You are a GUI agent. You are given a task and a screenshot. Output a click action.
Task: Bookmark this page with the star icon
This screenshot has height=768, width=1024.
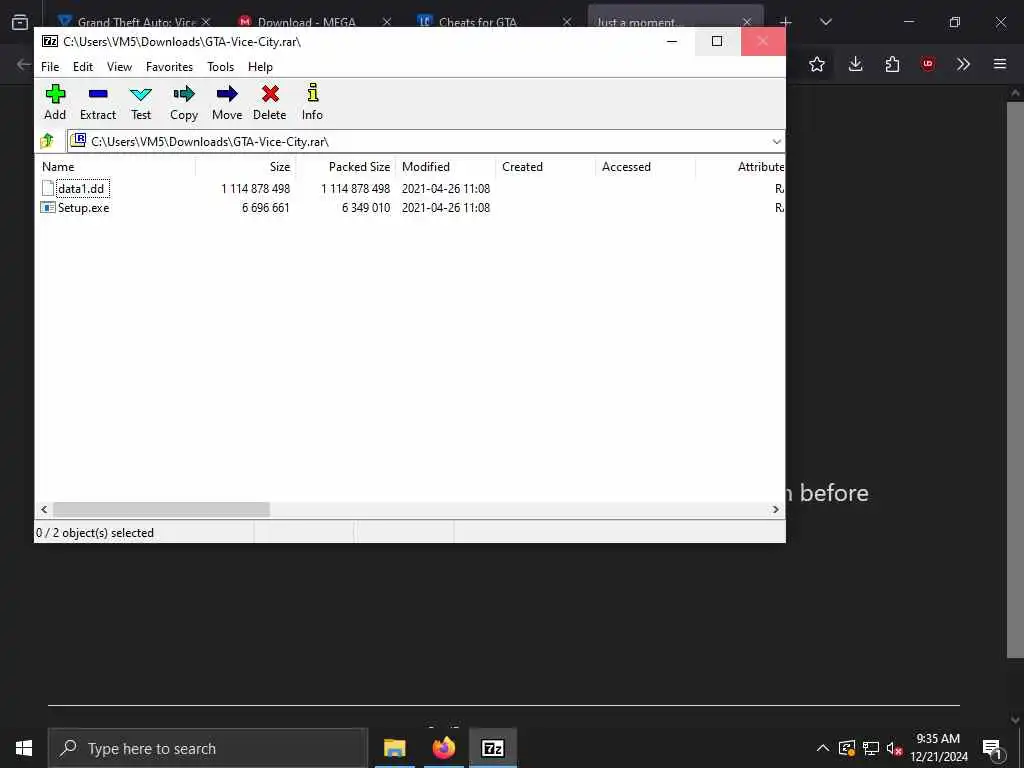(x=817, y=64)
